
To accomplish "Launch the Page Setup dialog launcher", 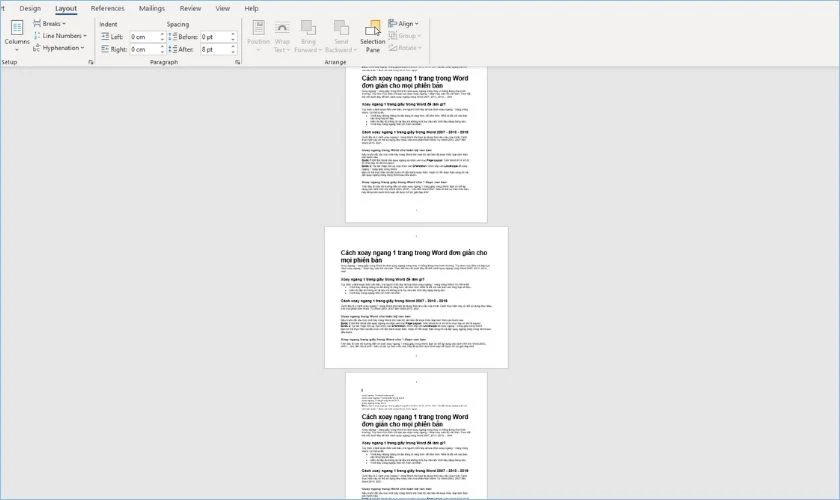I will click(x=91, y=62).
